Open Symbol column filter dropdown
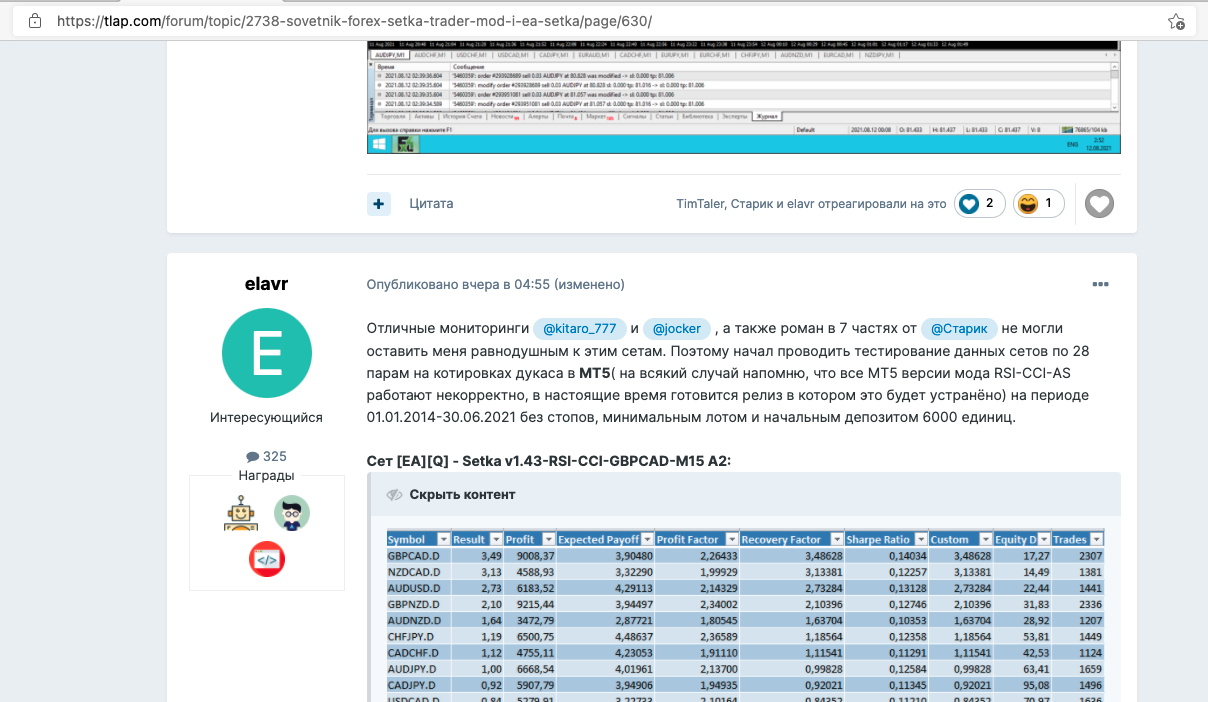1208x702 pixels. (444, 539)
